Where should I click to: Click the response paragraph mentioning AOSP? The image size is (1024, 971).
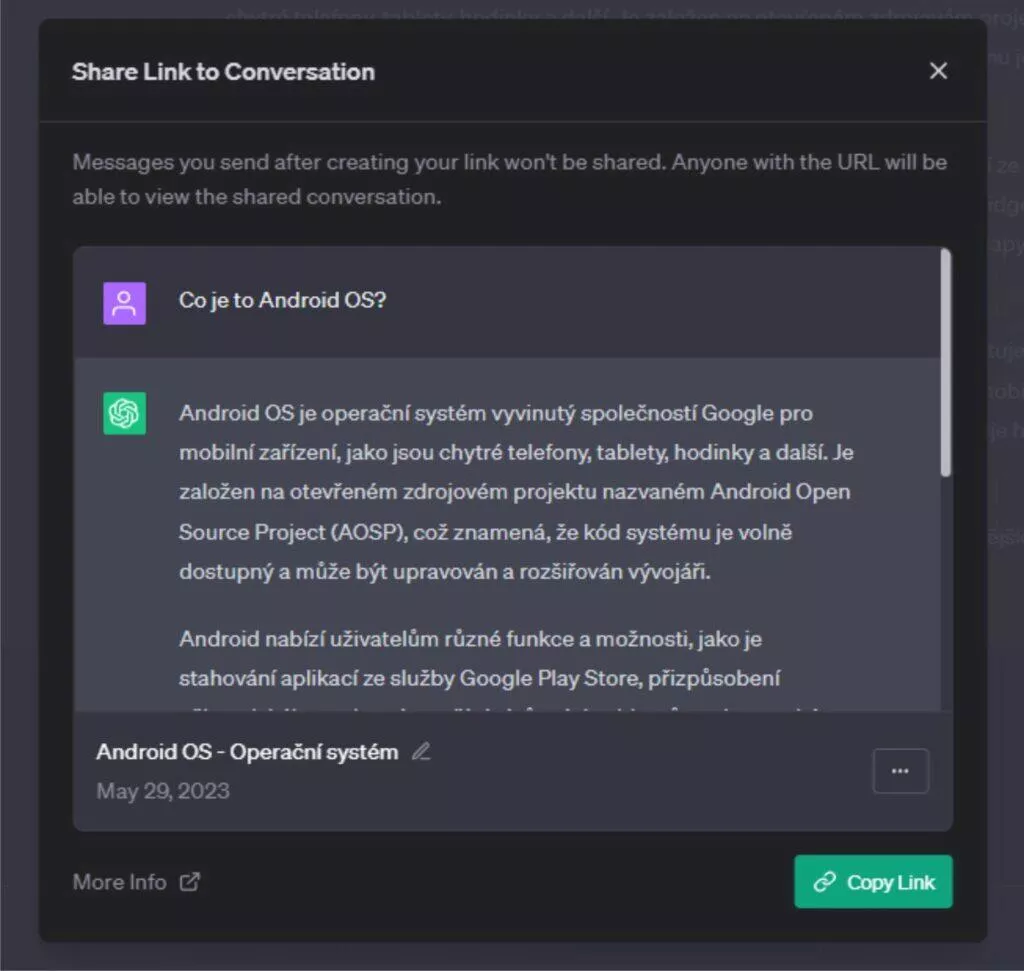[x=516, y=492]
